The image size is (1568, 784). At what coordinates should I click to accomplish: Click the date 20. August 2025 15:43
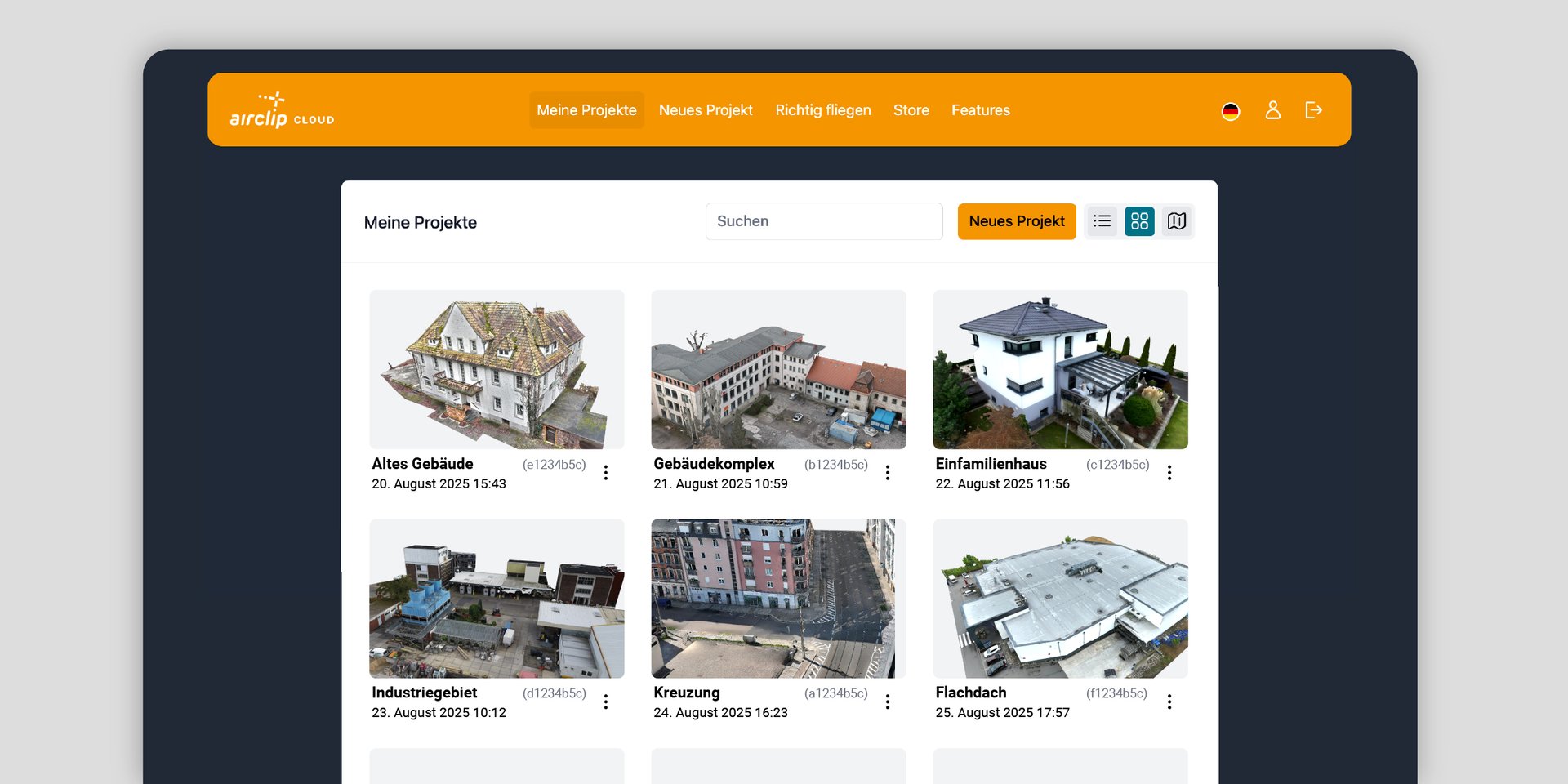[439, 484]
